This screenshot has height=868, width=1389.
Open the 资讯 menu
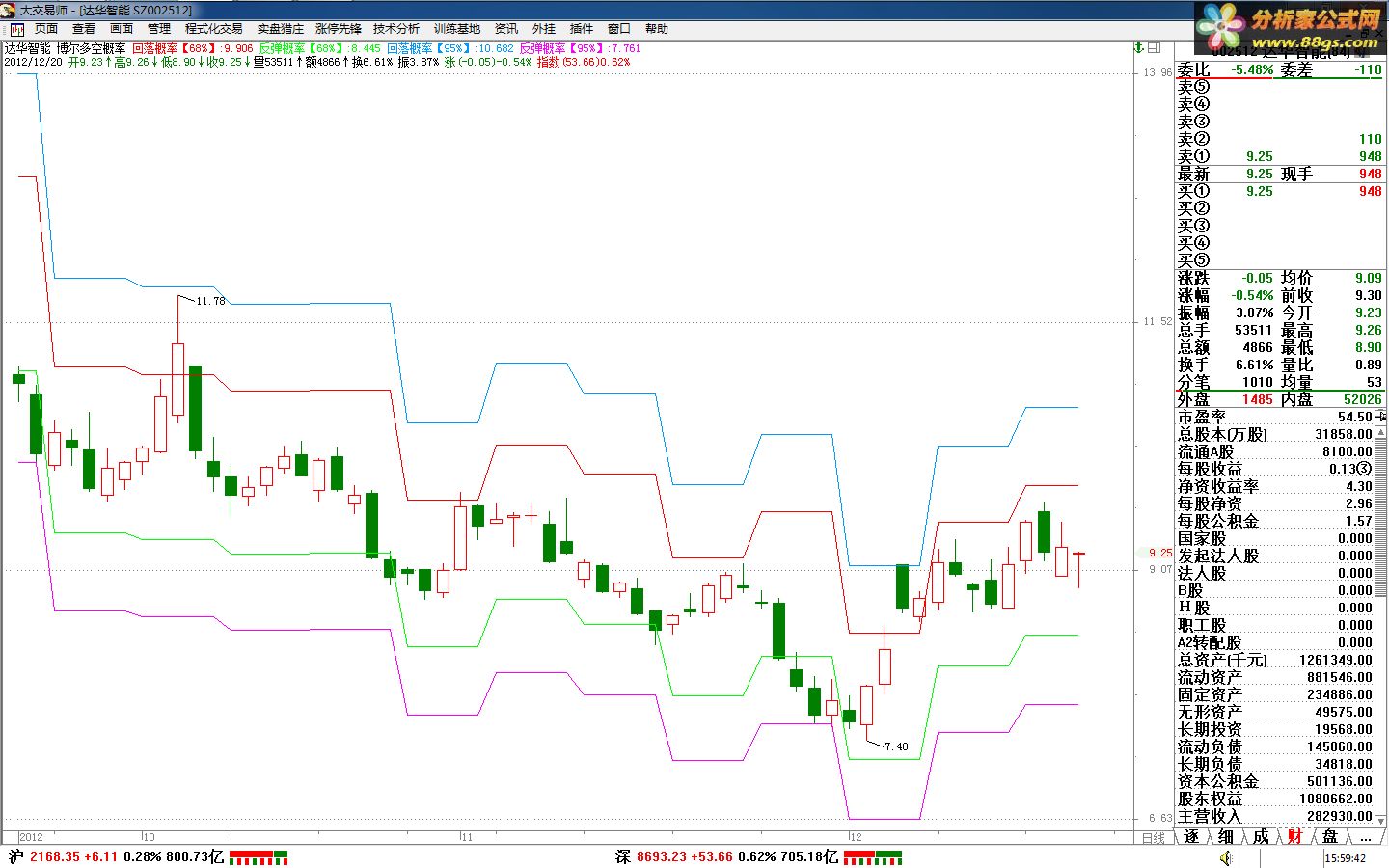click(506, 29)
